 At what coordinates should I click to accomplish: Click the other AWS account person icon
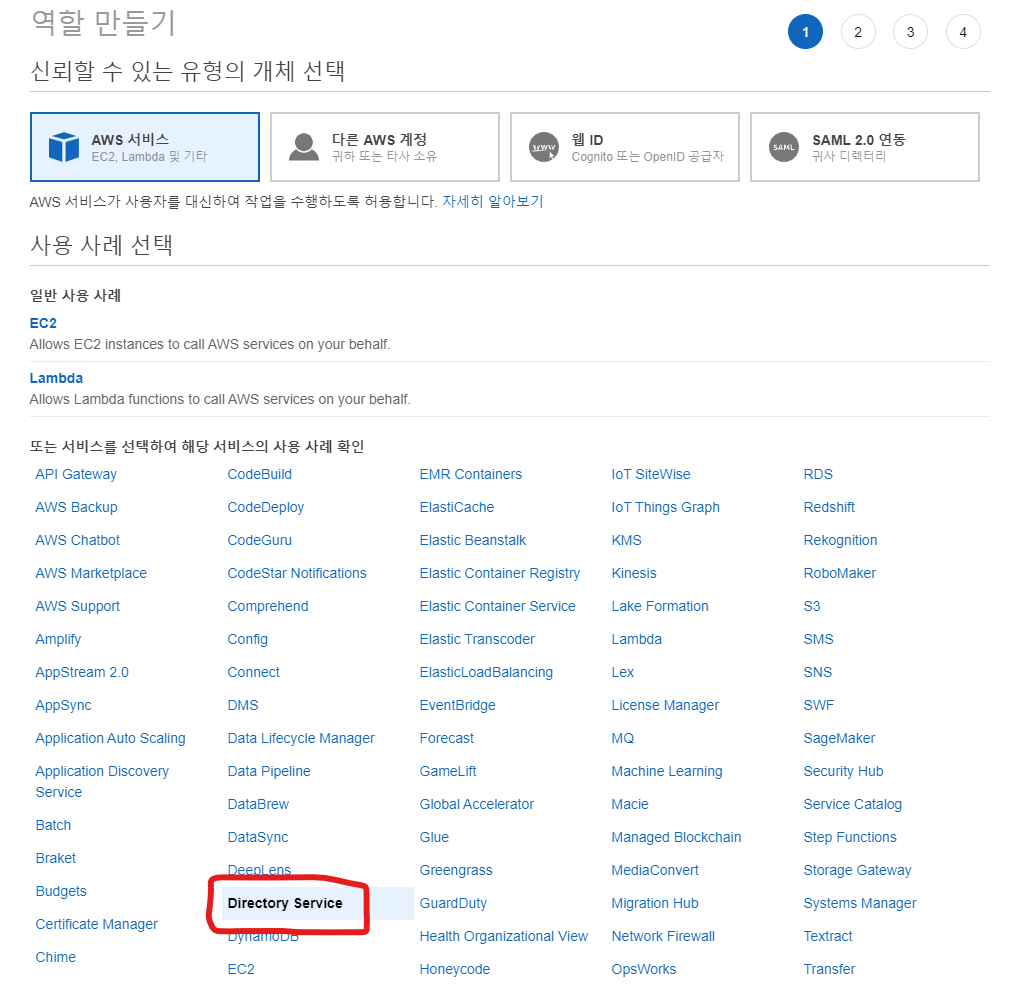(x=304, y=147)
